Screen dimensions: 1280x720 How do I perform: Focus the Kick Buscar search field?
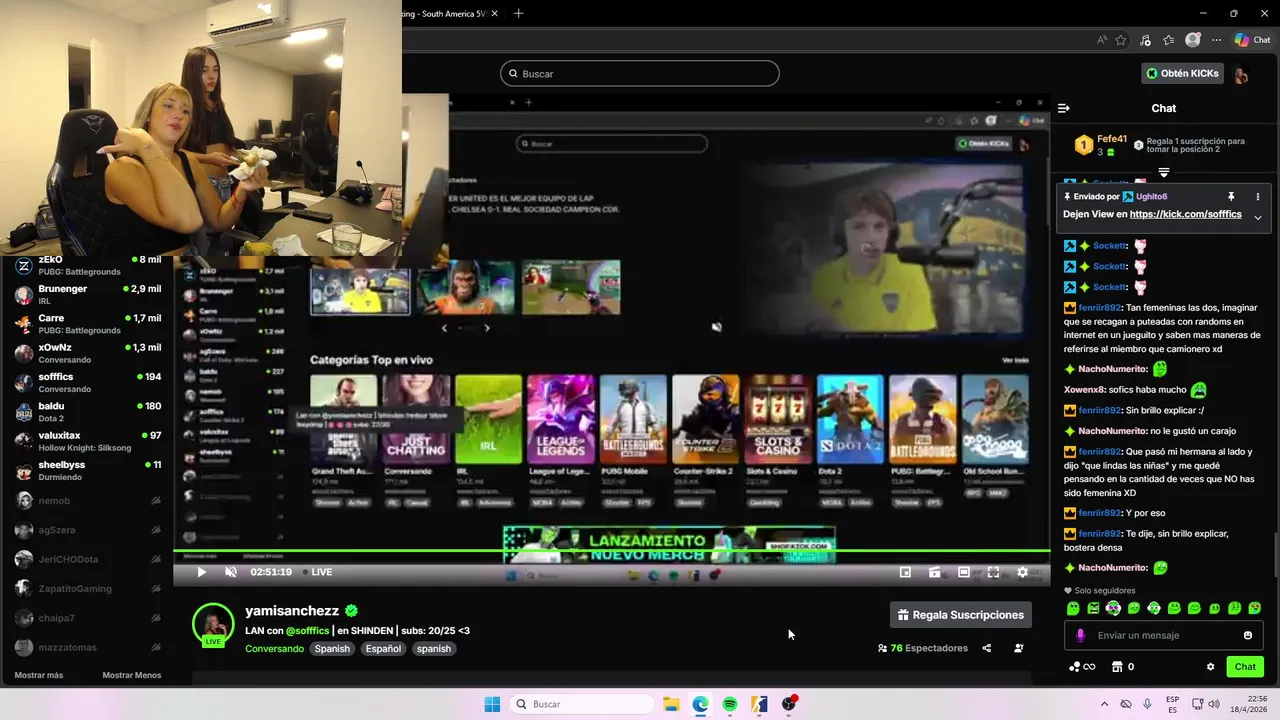(x=640, y=73)
